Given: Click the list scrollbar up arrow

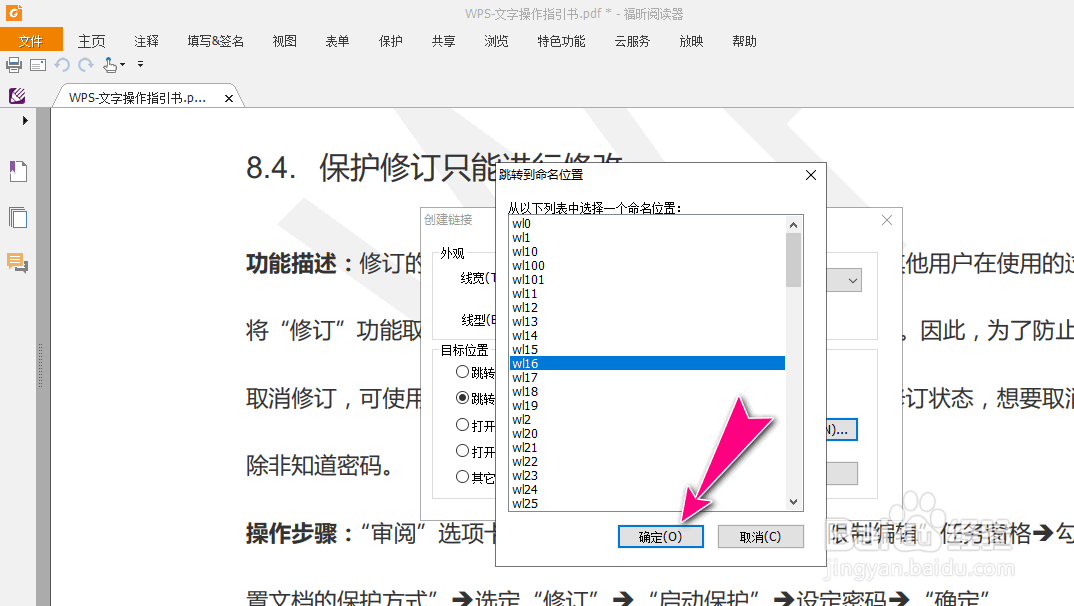Looking at the screenshot, I should pos(793,225).
